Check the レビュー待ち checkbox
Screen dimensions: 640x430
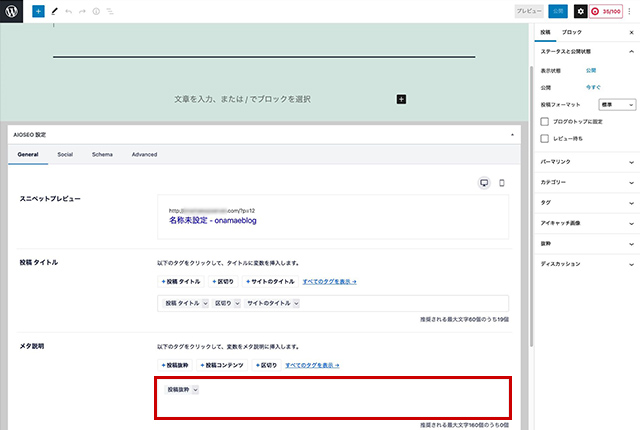(544, 139)
